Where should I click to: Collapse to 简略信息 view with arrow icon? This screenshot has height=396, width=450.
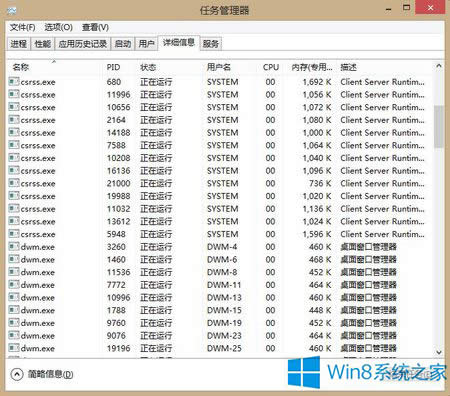pos(17,374)
